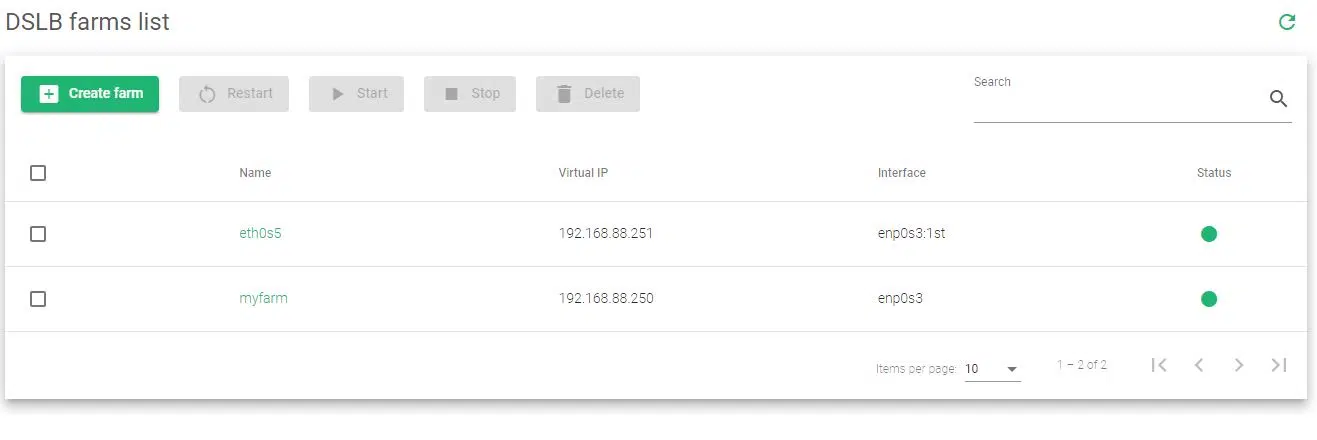1317x440 pixels.
Task: Click the refresh icon beside the page title
Action: [1287, 22]
